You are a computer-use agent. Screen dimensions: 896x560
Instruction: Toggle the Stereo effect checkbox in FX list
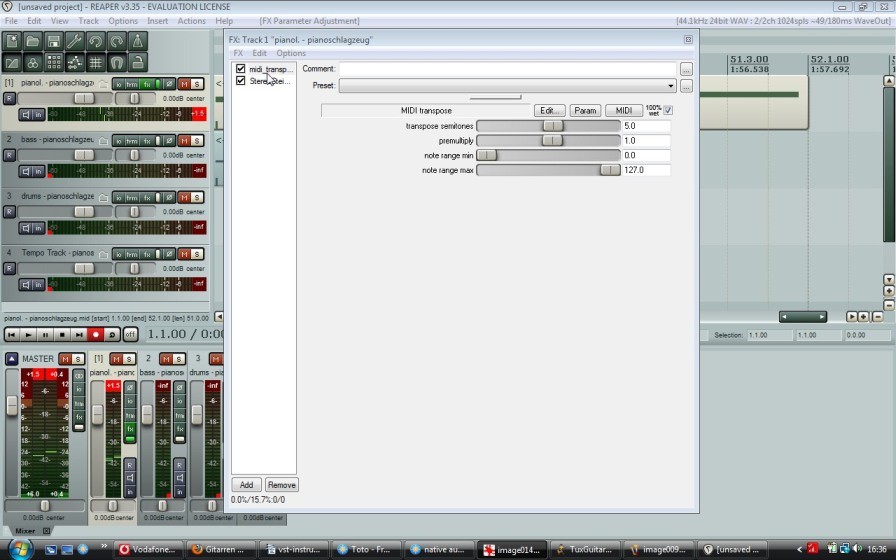pos(241,81)
